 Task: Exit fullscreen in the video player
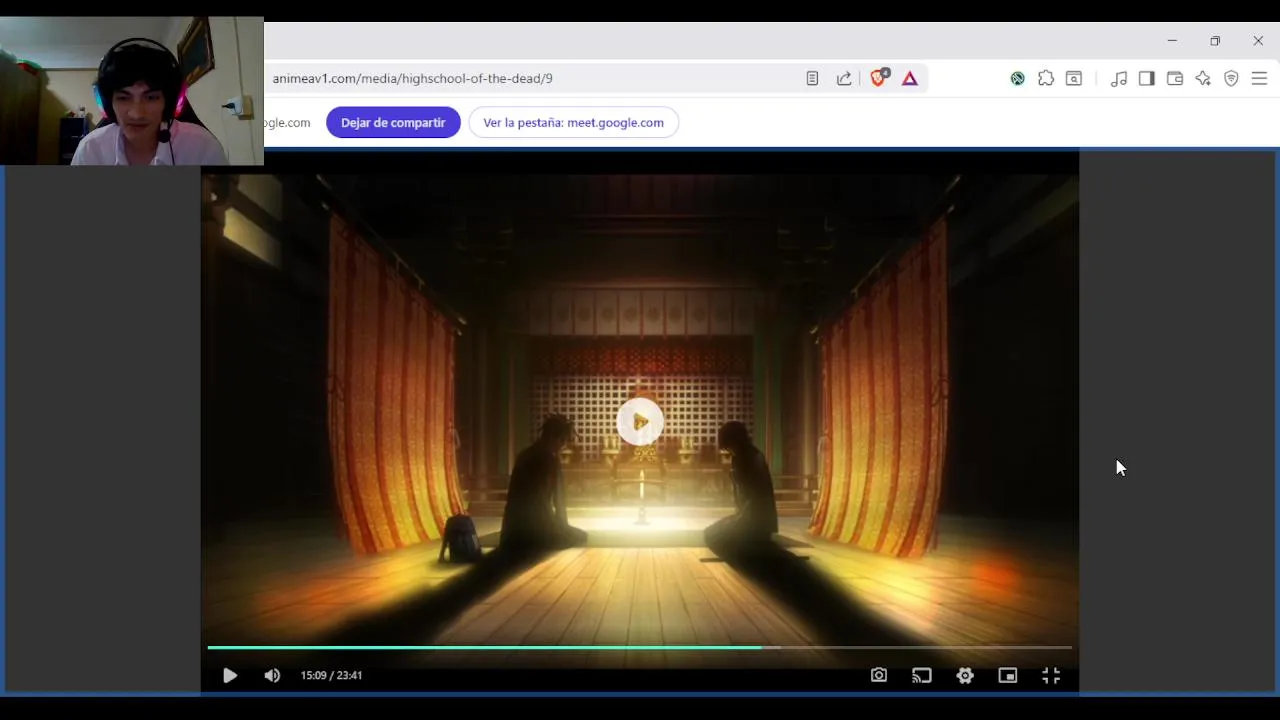pos(1051,676)
